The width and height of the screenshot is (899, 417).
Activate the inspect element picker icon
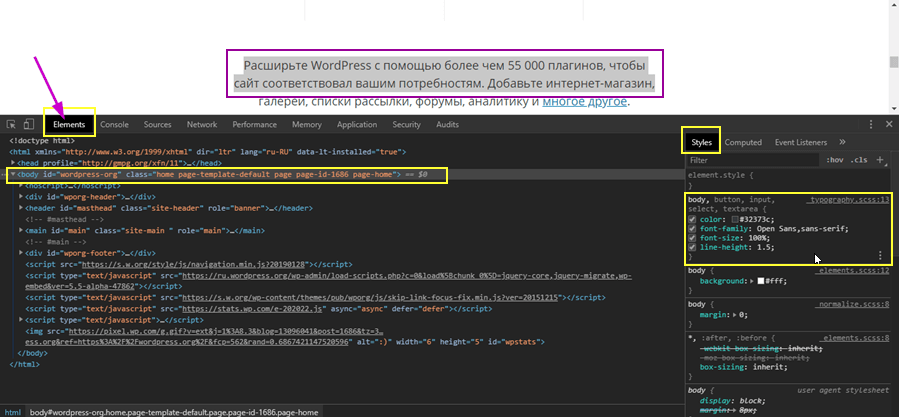tap(11, 124)
